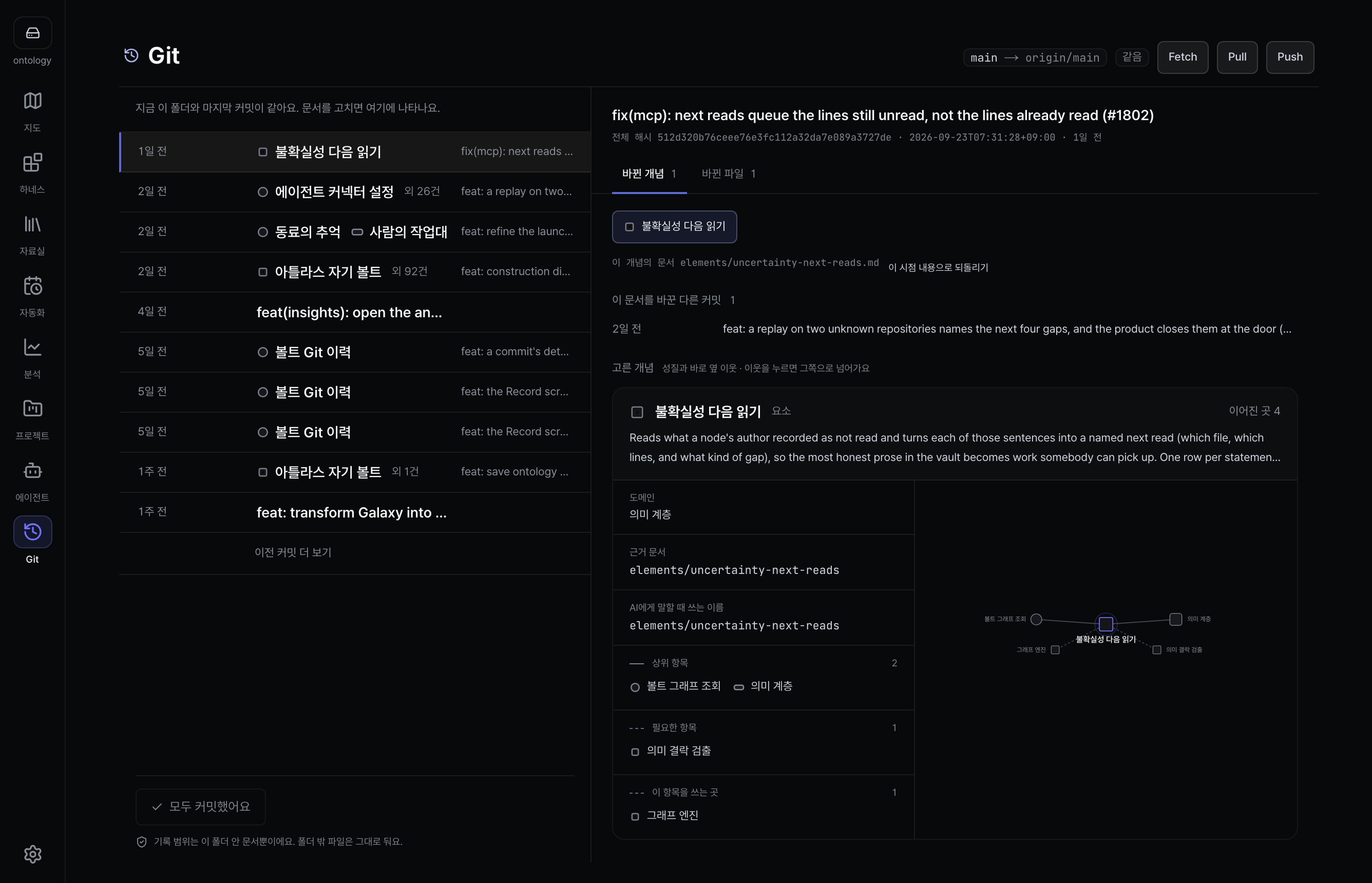Open the 자료실 library
1372x883 pixels.
pyautogui.click(x=32, y=234)
